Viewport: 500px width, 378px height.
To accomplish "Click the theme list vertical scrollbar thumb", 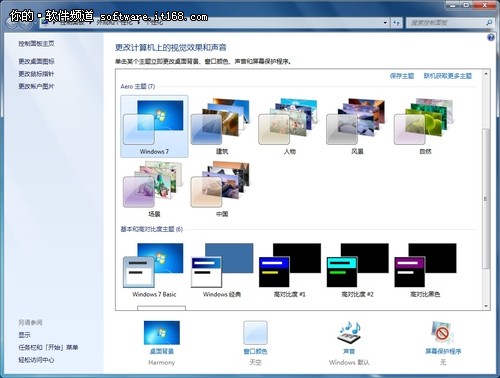I will (x=486, y=198).
